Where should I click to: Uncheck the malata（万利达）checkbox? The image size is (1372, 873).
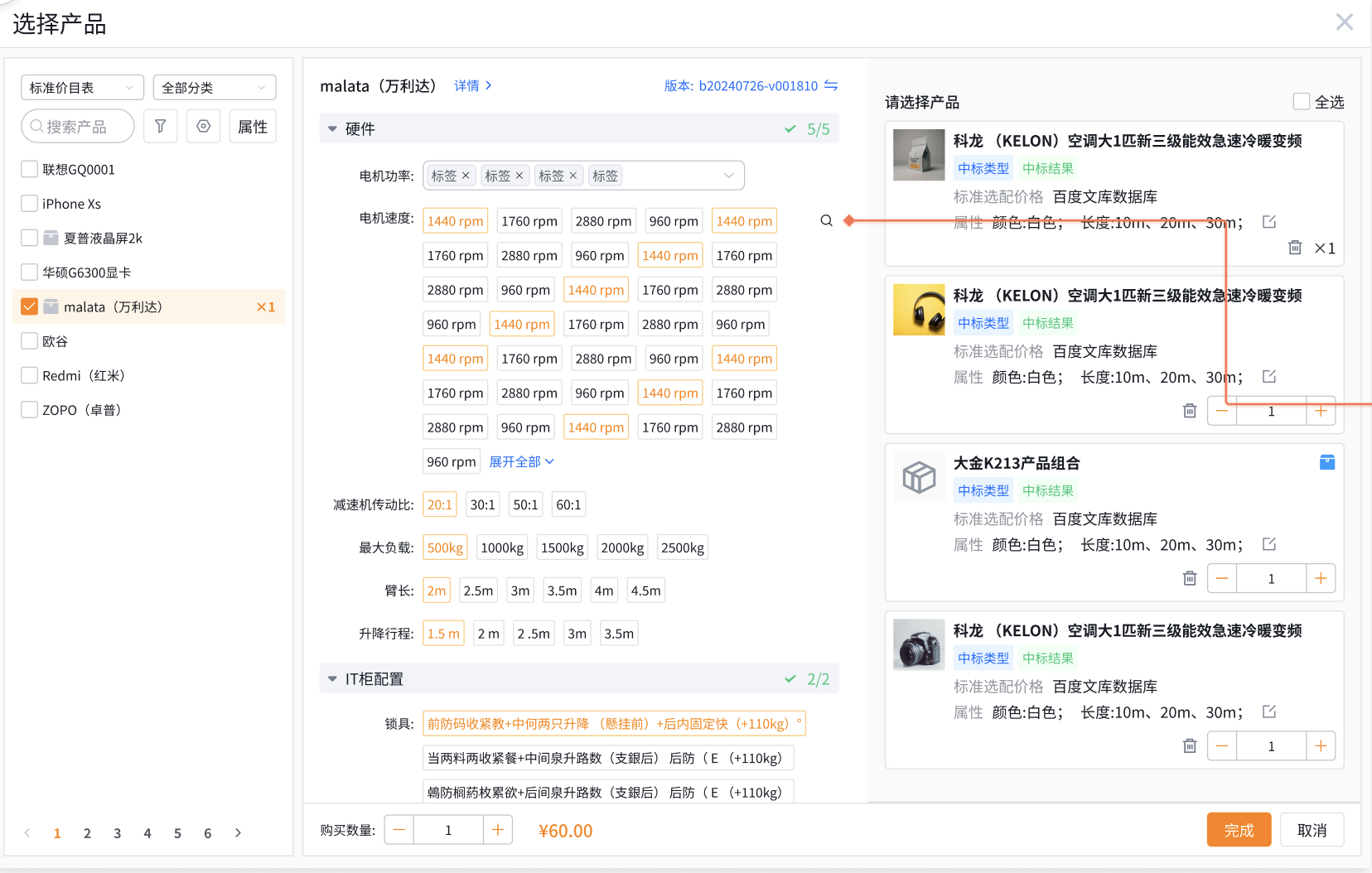(x=29, y=306)
